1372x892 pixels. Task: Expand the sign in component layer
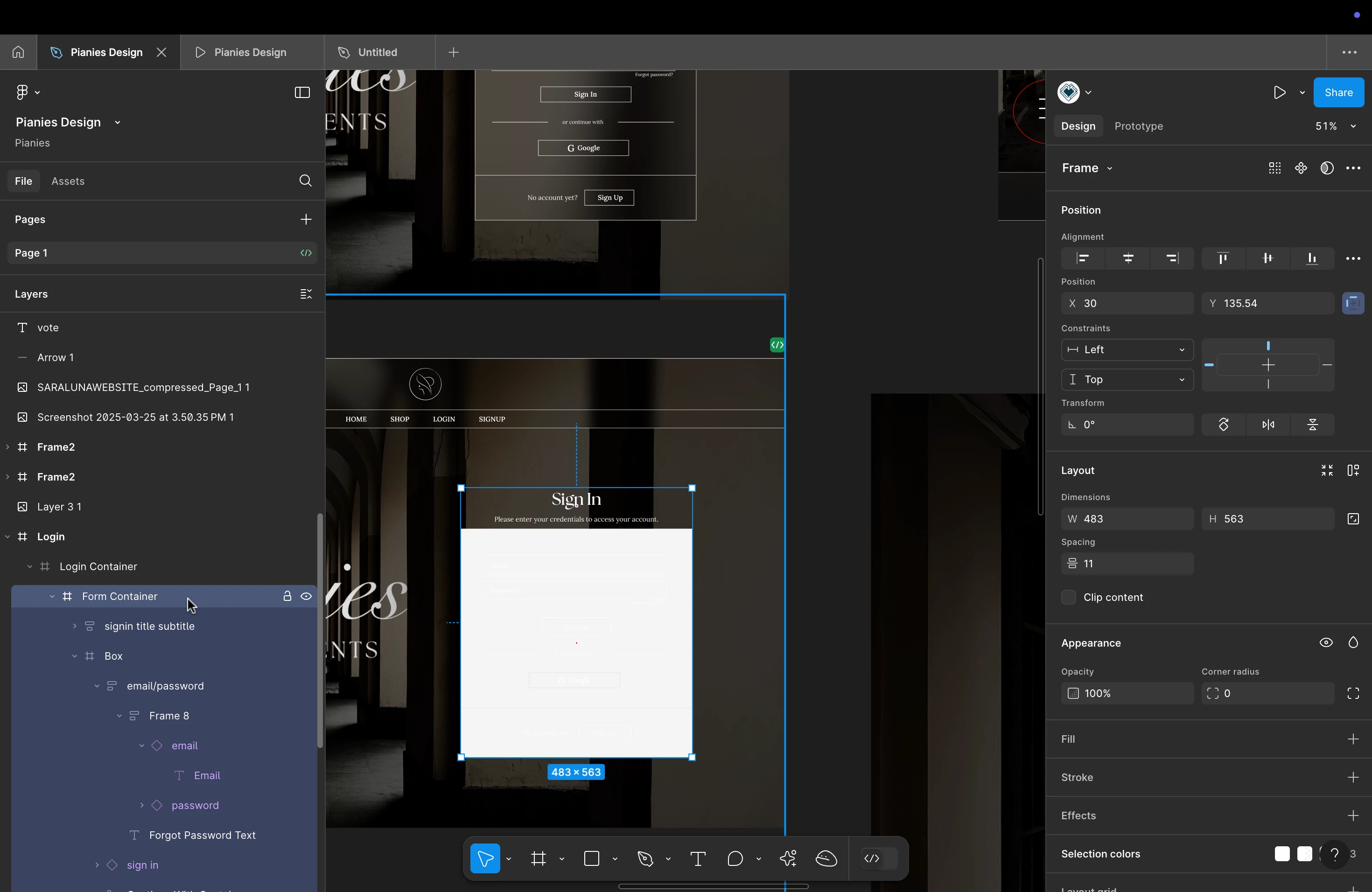click(x=97, y=865)
